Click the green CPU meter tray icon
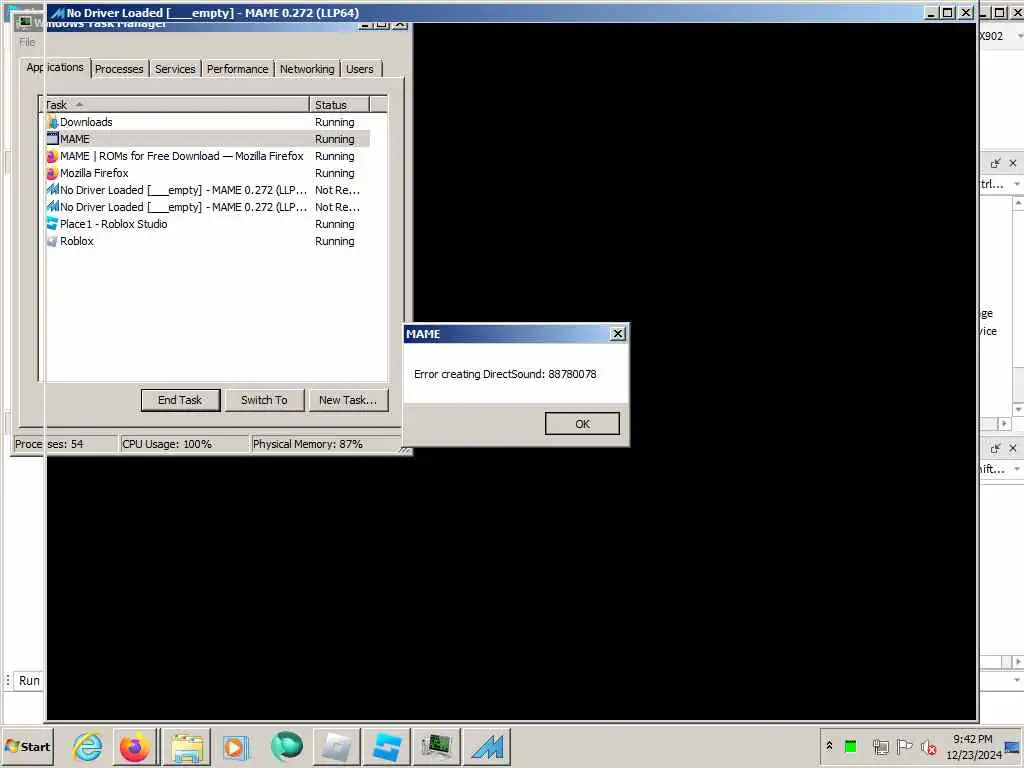This screenshot has width=1024, height=768. 850,746
